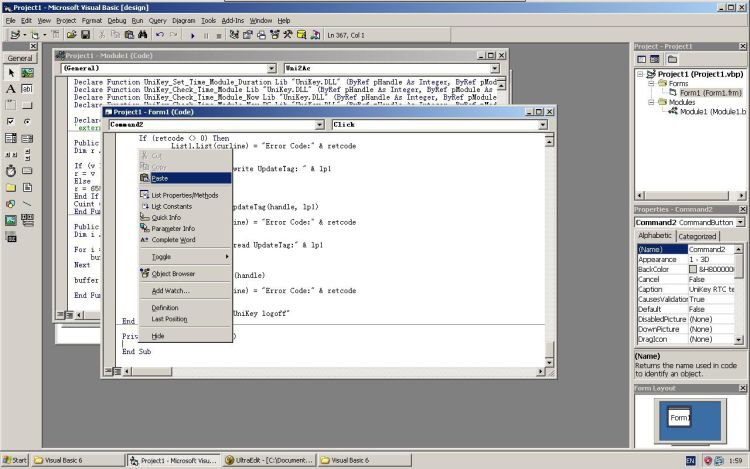Click the General tab of toolbox
Viewport: 750px width, 469px height.
pyautogui.click(x=20, y=58)
